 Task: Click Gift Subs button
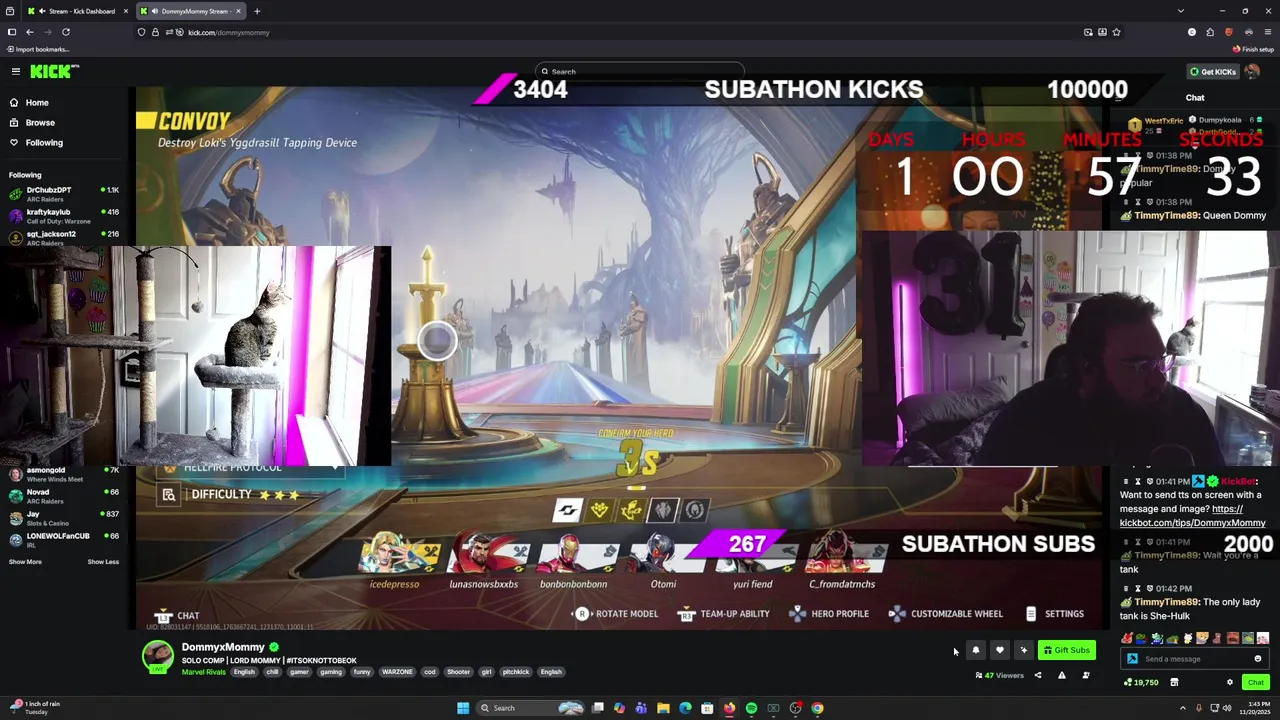(x=1066, y=650)
